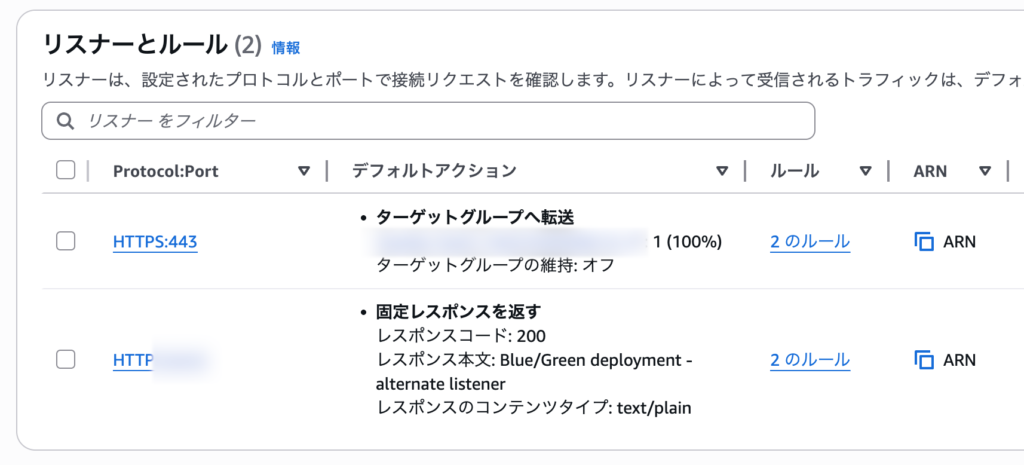
Task: Click the ARN column sort arrow
Action: (985, 171)
